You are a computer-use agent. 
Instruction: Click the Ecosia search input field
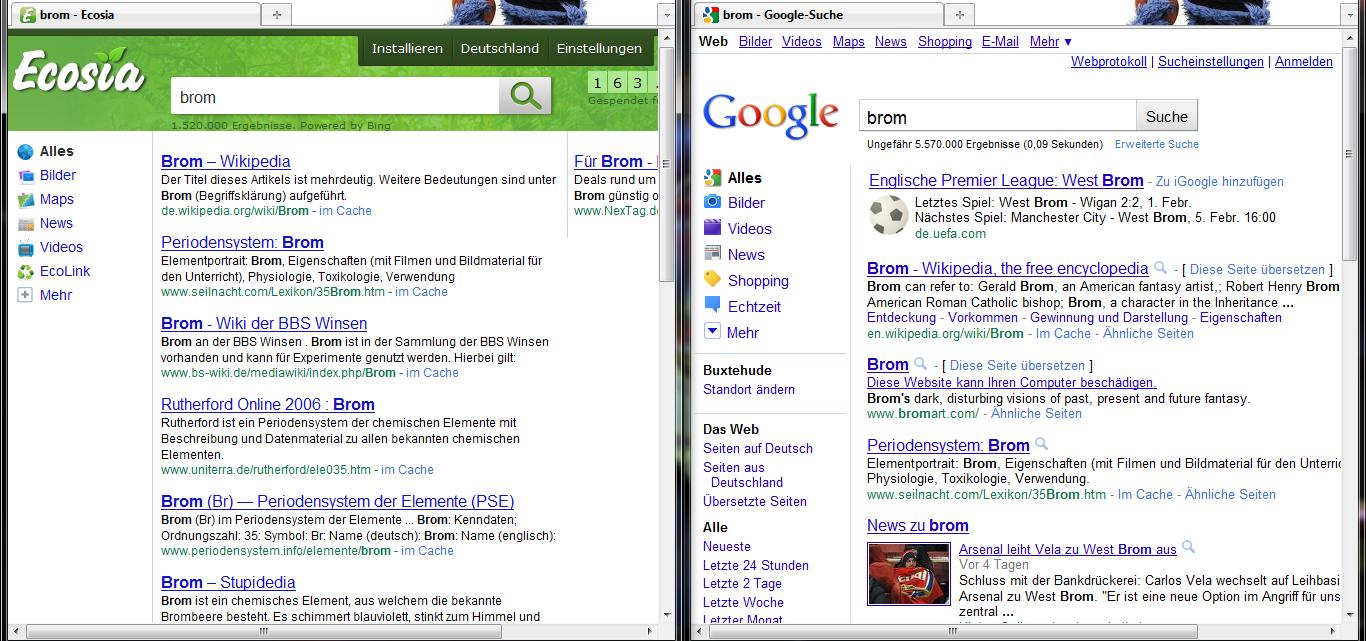click(x=335, y=96)
